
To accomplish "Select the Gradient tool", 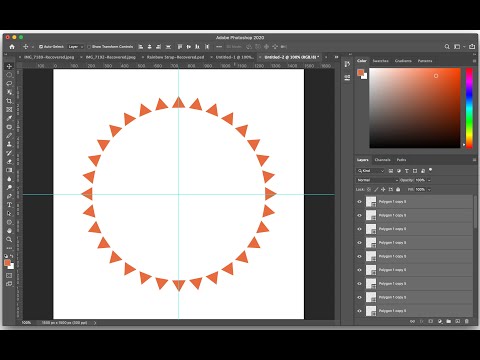I will pyautogui.click(x=9, y=170).
